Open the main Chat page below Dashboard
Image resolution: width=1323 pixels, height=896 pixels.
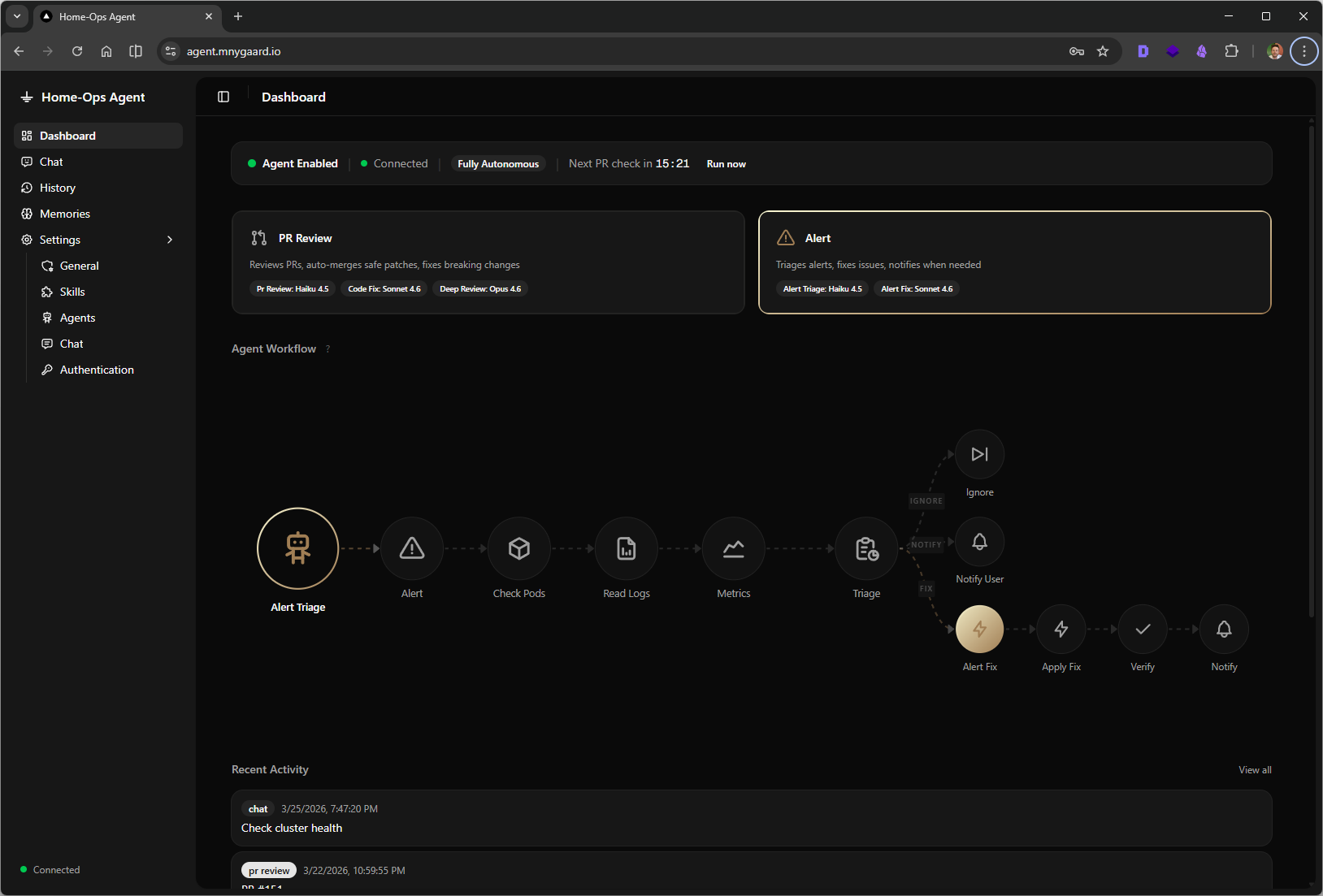tap(98, 162)
